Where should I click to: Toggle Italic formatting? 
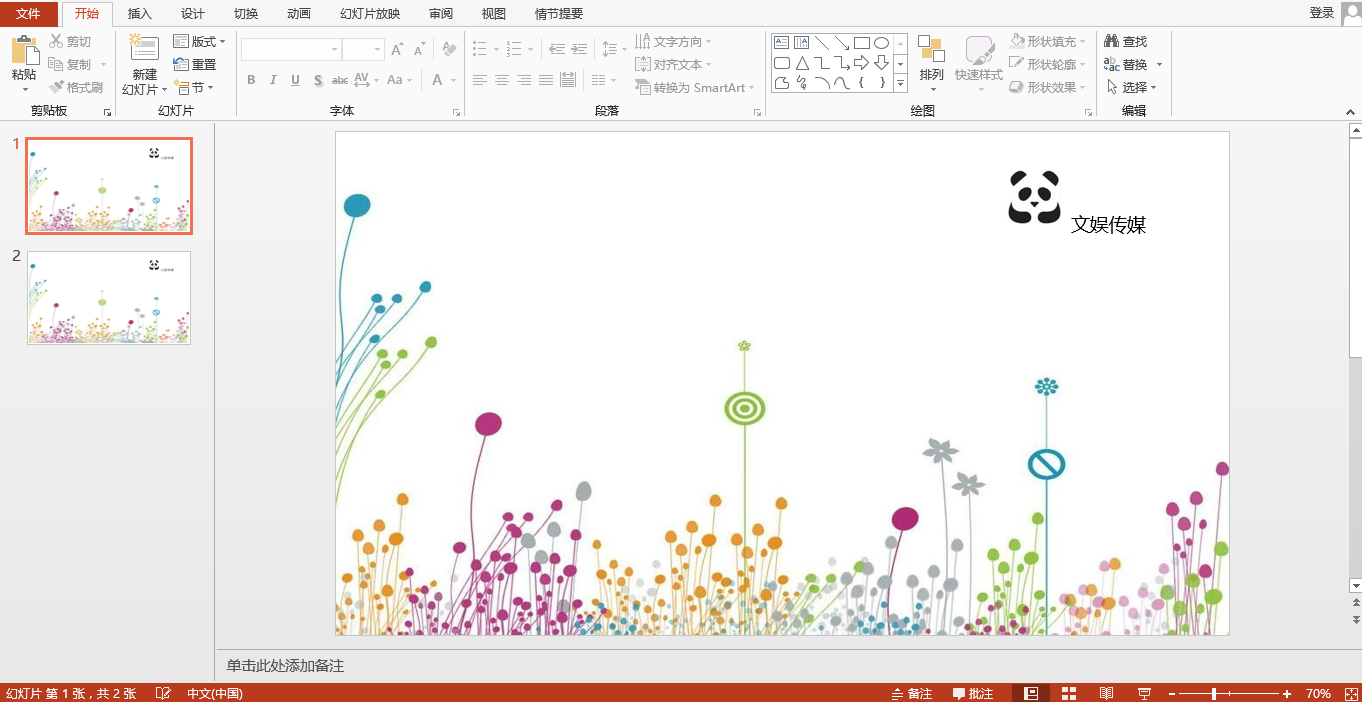coord(273,80)
